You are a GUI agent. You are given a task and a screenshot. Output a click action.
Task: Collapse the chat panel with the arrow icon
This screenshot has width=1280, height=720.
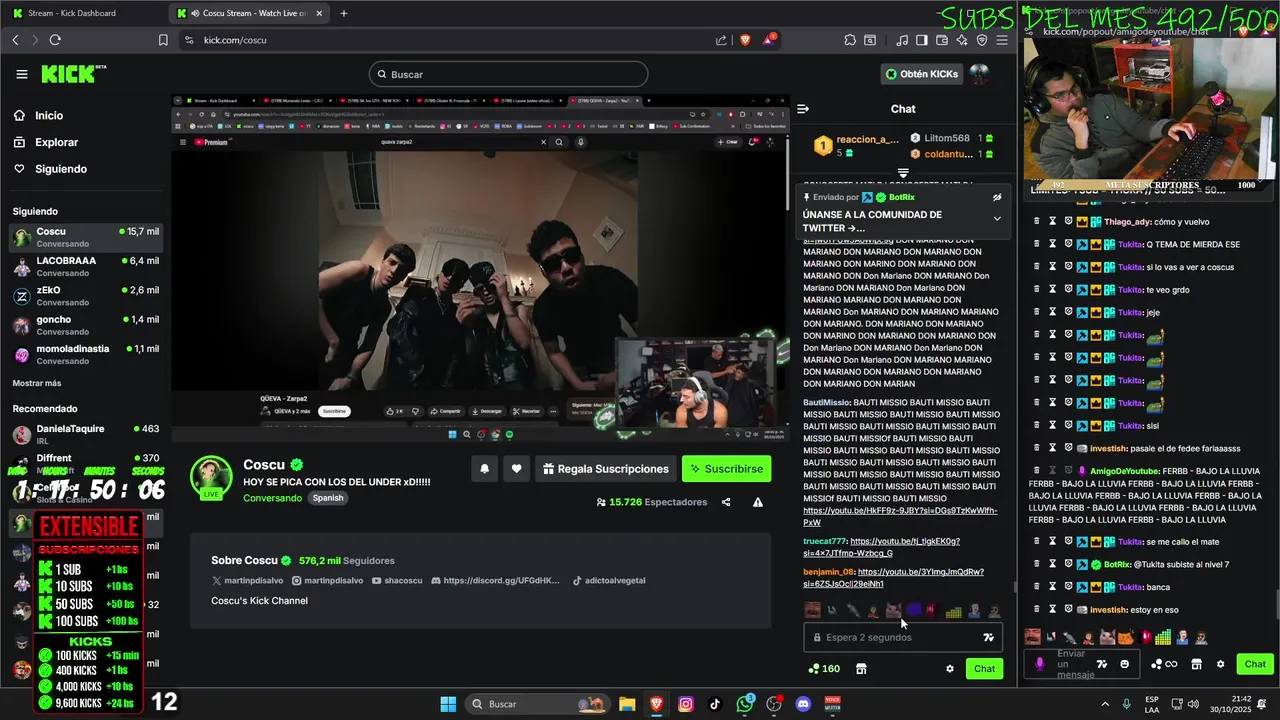(x=803, y=109)
